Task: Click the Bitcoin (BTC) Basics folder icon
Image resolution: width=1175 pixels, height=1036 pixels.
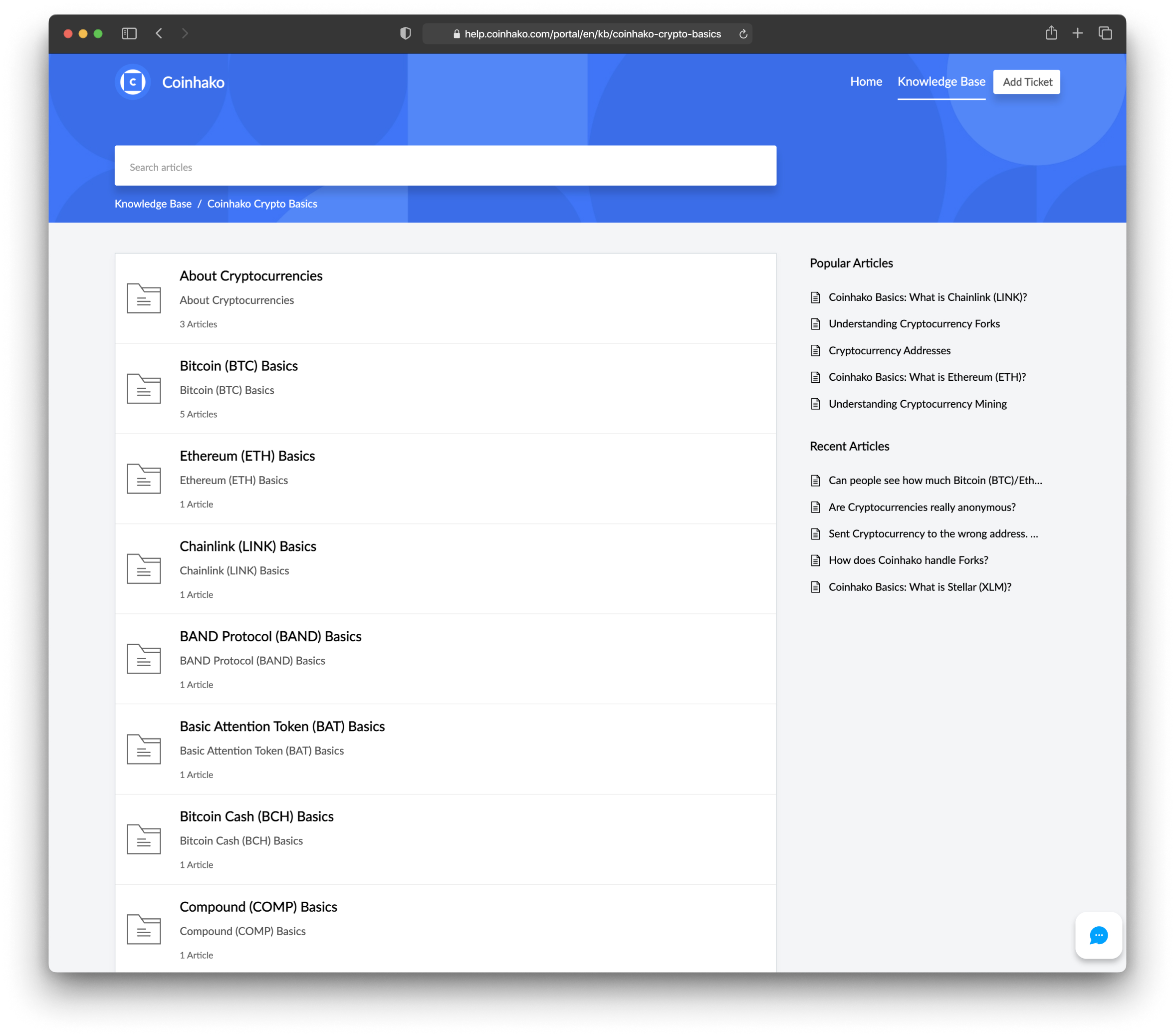Action: (x=144, y=388)
